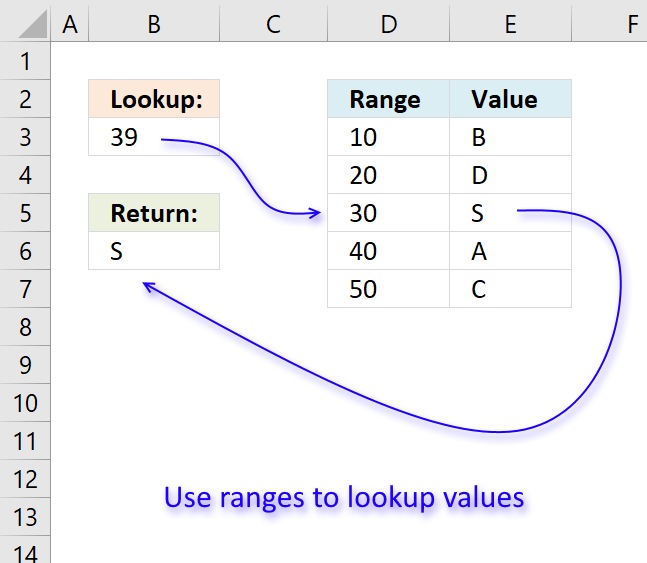Click the Value table header cell
Viewport: 647px width, 563px height.
510,100
